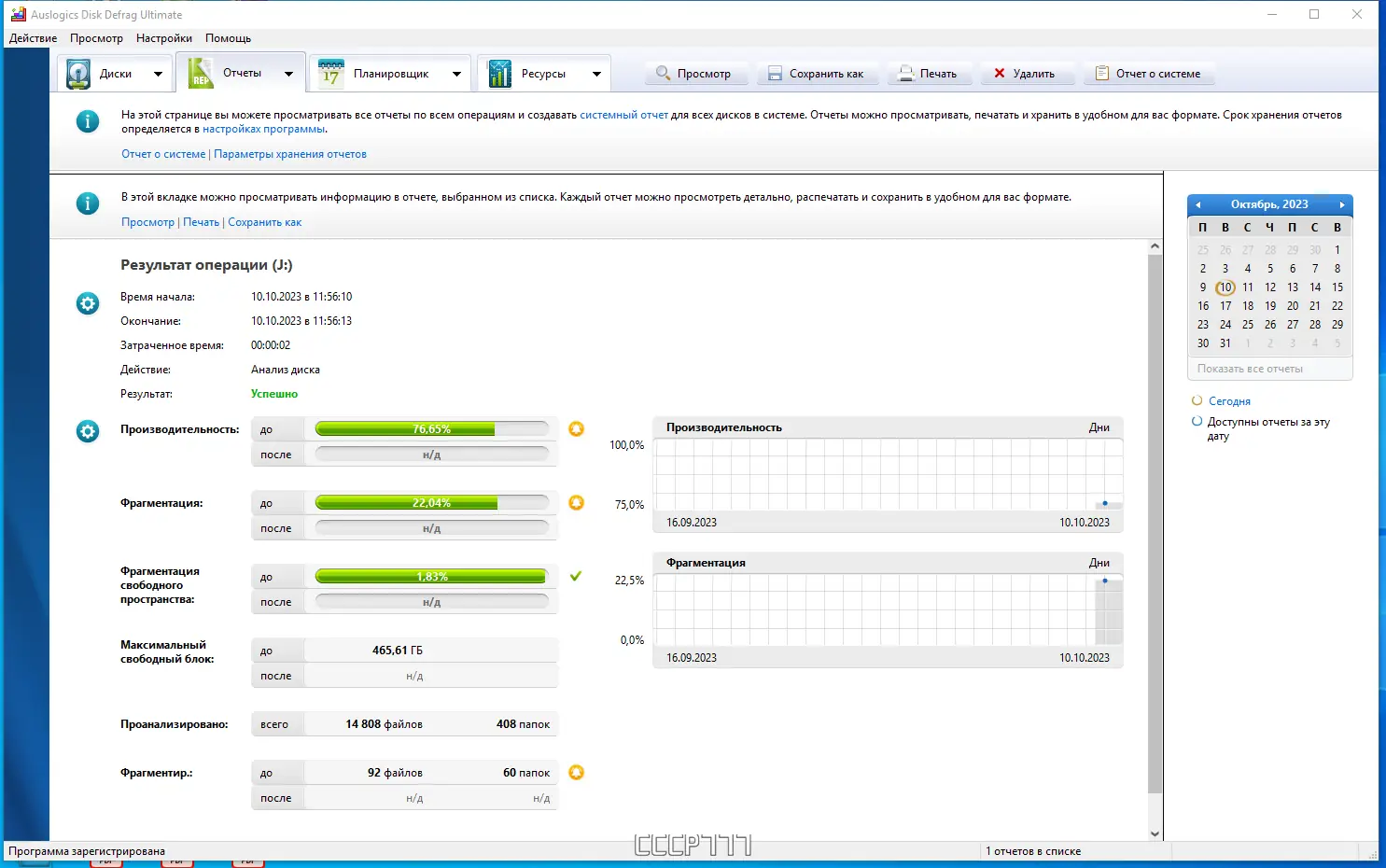The height and width of the screenshot is (868, 1386).
Task: Click the 408 папок value
Action: click(x=523, y=724)
